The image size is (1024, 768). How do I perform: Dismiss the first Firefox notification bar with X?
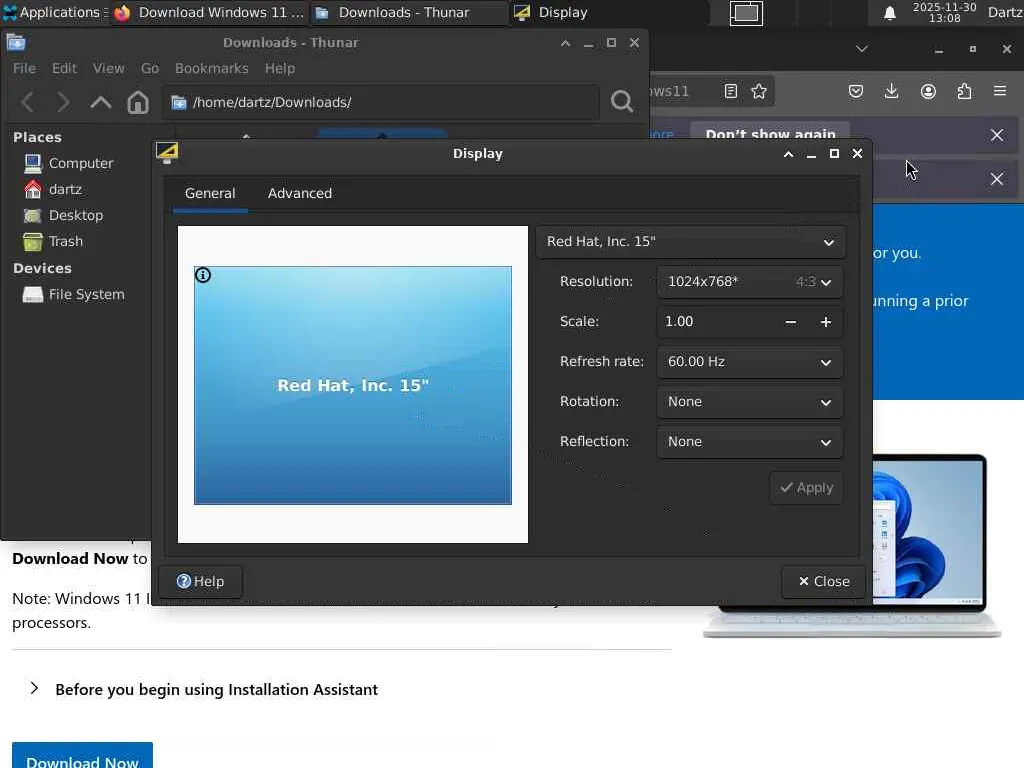tap(997, 135)
